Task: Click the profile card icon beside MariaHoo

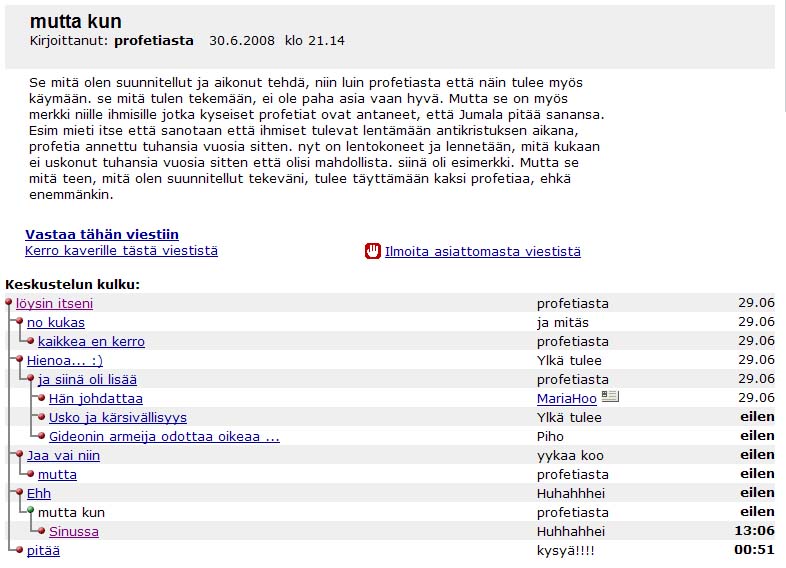Action: pyautogui.click(x=610, y=397)
